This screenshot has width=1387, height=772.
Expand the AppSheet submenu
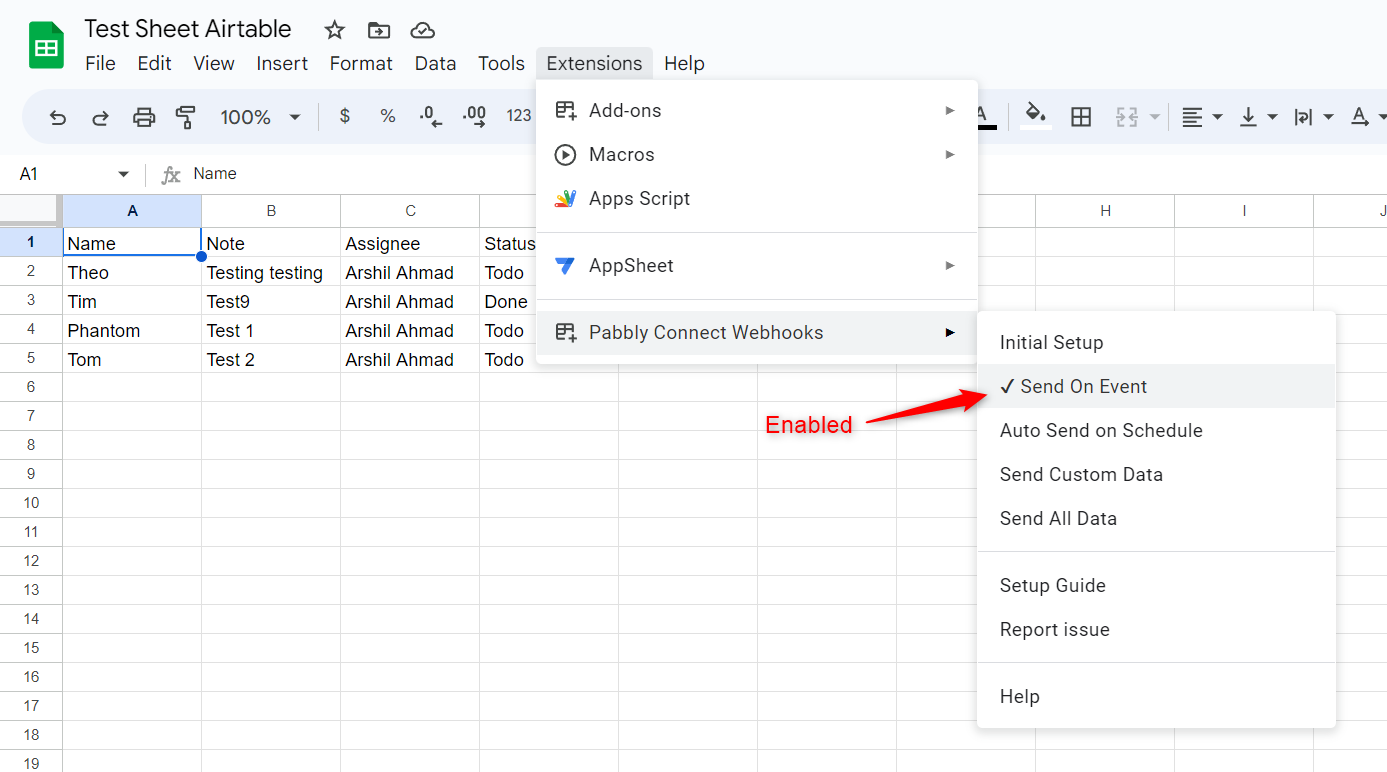(757, 265)
